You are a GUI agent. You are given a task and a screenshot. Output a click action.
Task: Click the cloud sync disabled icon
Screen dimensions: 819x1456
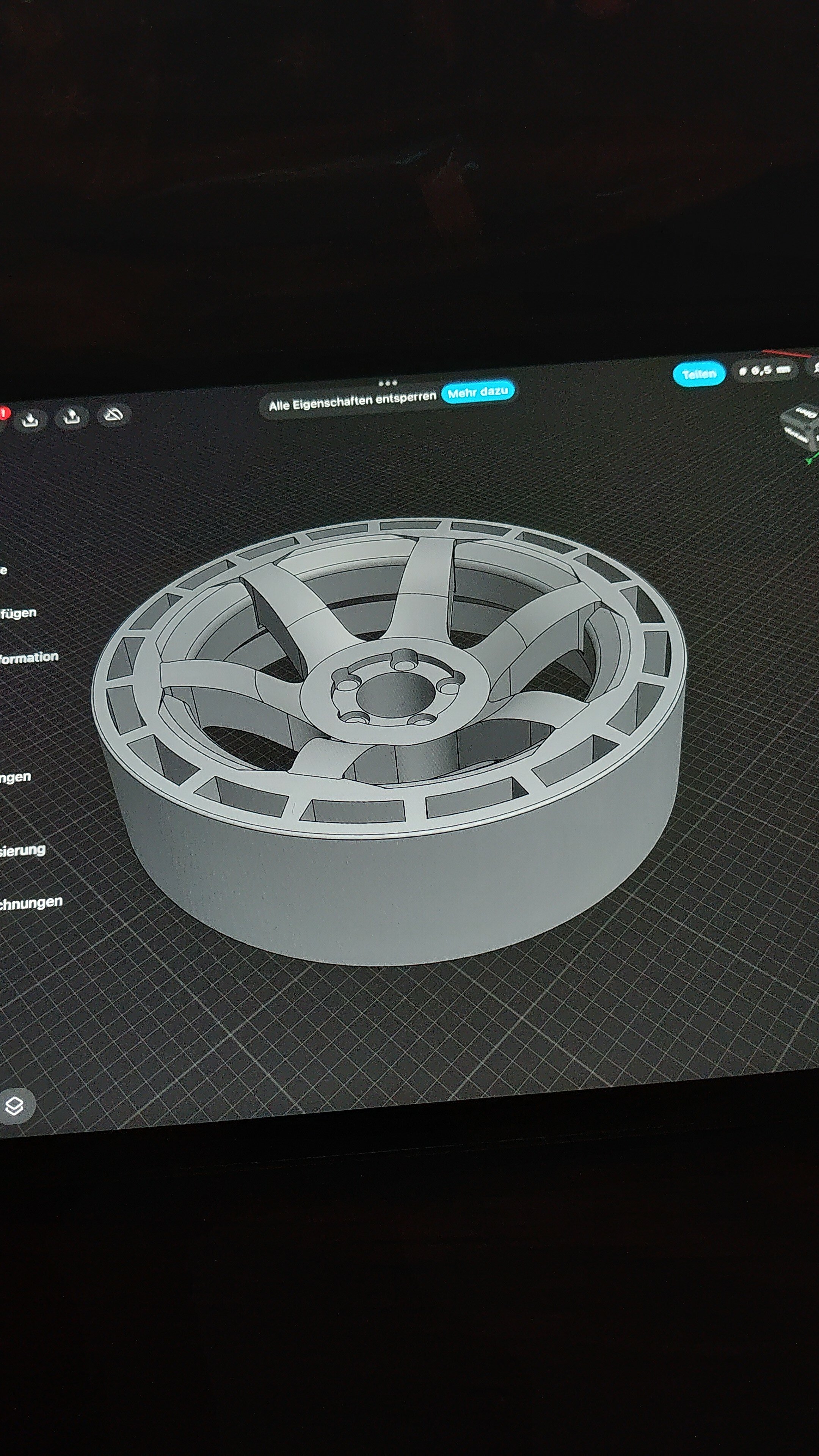[x=114, y=414]
